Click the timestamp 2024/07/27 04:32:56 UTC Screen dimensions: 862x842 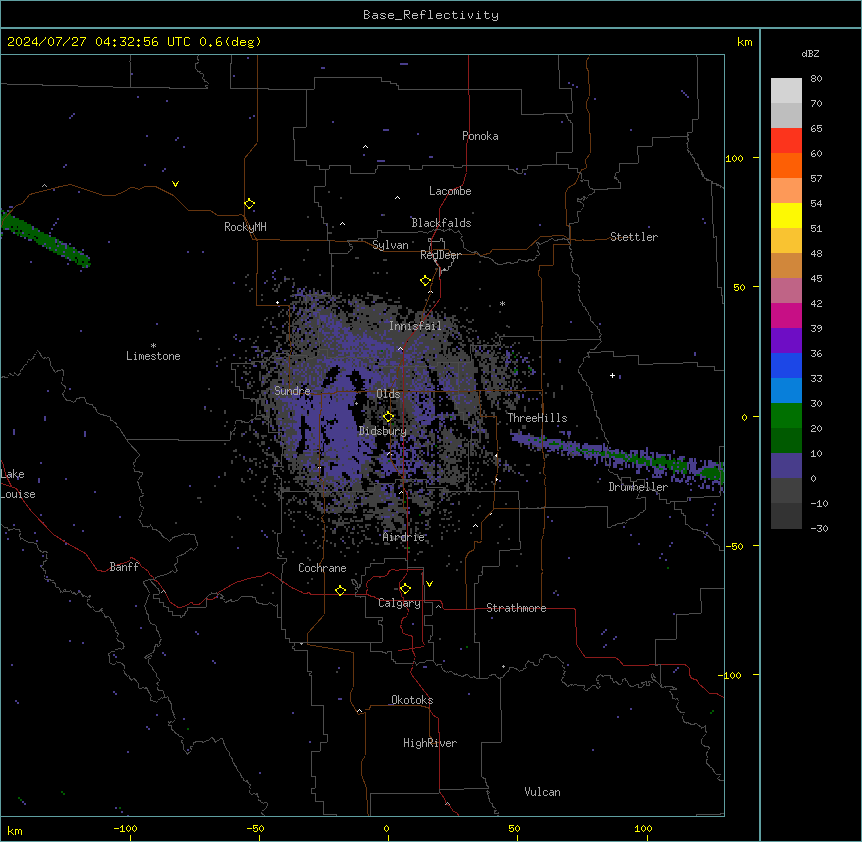pyautogui.click(x=99, y=42)
